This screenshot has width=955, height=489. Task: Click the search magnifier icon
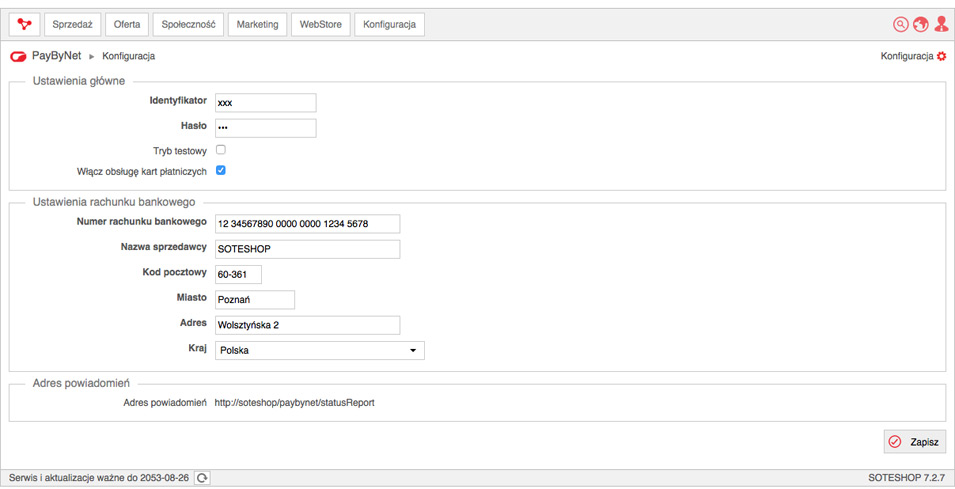pyautogui.click(x=900, y=24)
